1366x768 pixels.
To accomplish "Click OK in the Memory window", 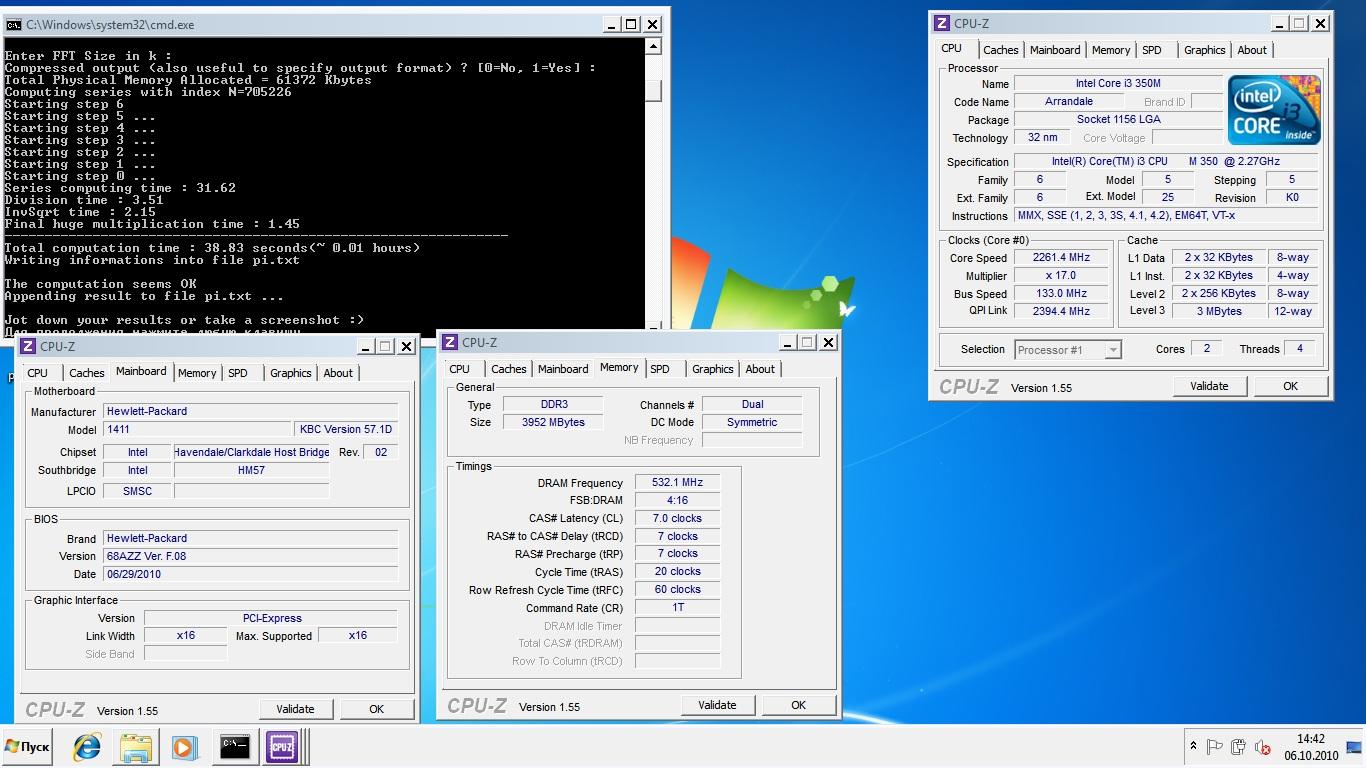I will [798, 705].
